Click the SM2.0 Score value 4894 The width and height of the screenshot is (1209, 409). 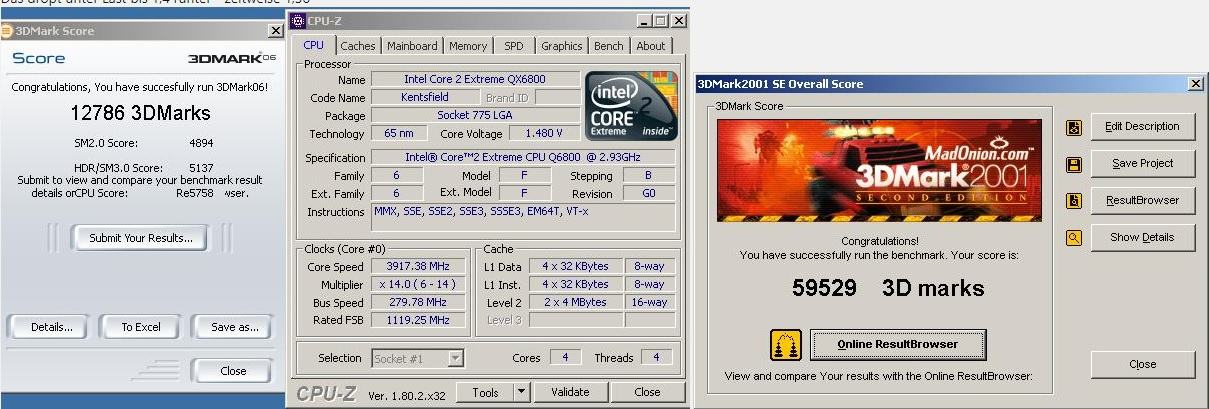tap(201, 143)
